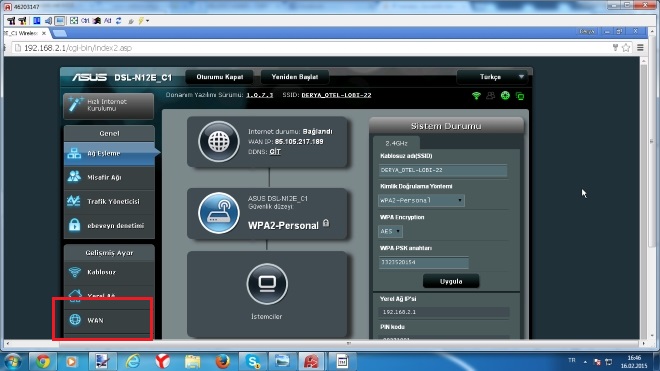660x371 pixels.
Task: Open Kimlik Doğrulama Yöntemi dropdown
Action: tap(421, 200)
